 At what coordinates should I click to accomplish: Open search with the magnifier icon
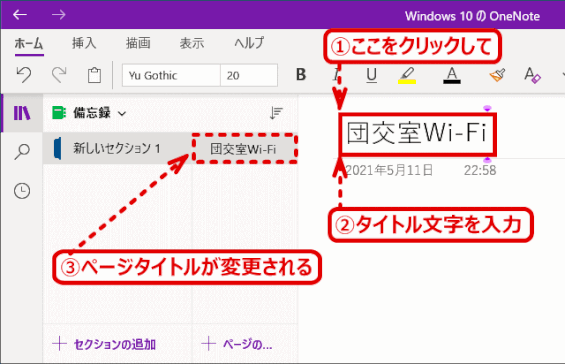(22, 152)
